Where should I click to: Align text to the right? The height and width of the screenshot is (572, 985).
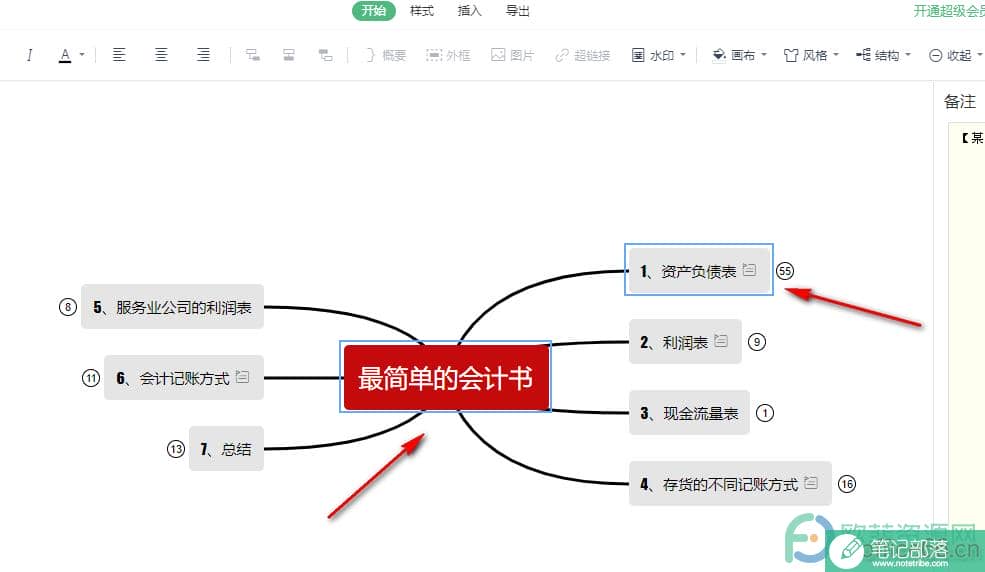coord(203,55)
